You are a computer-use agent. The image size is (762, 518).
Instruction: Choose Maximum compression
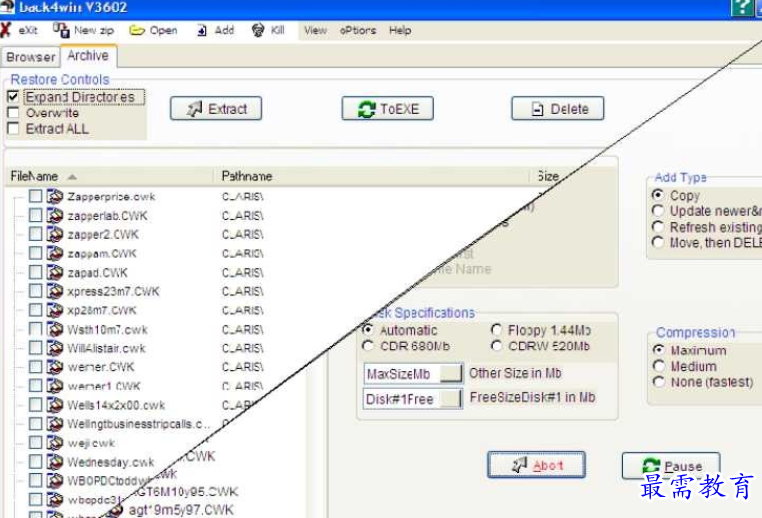click(659, 350)
